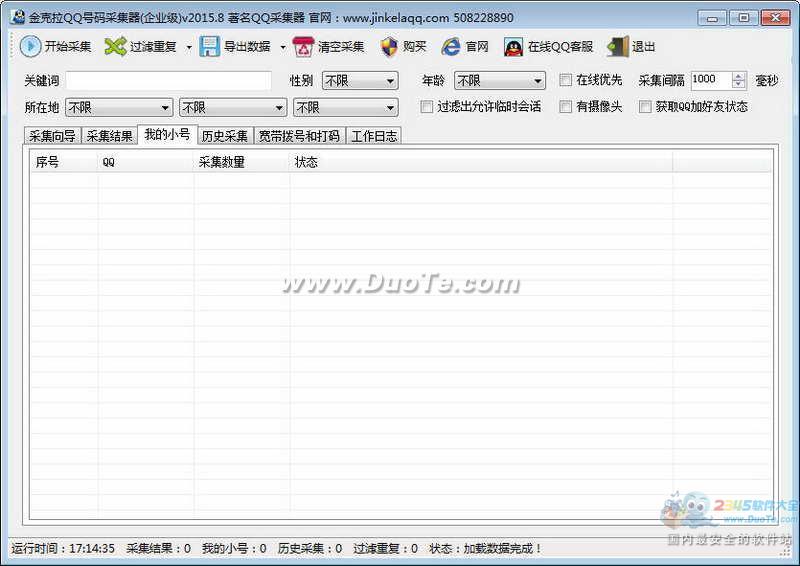The image size is (800, 566).
Task: Enable the 获取QQ加好友状态 checkbox
Action: (x=645, y=107)
